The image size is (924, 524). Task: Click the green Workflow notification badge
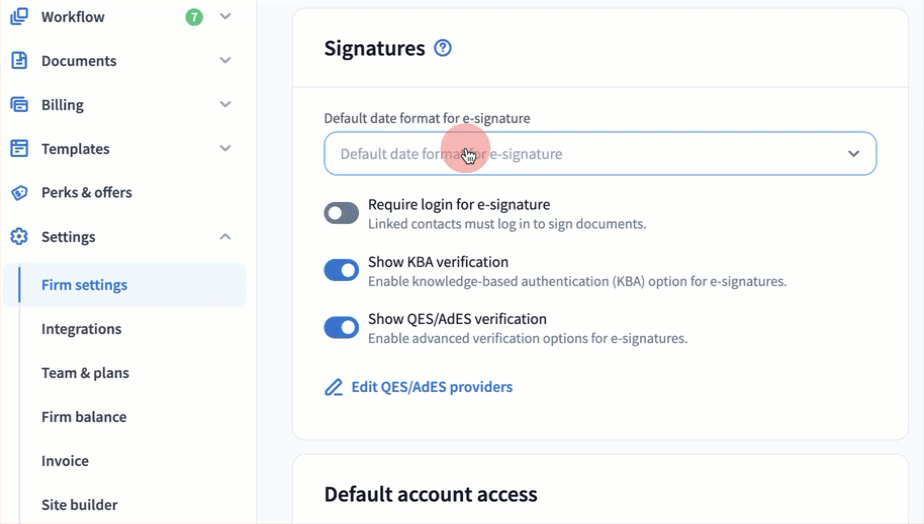coord(194,16)
